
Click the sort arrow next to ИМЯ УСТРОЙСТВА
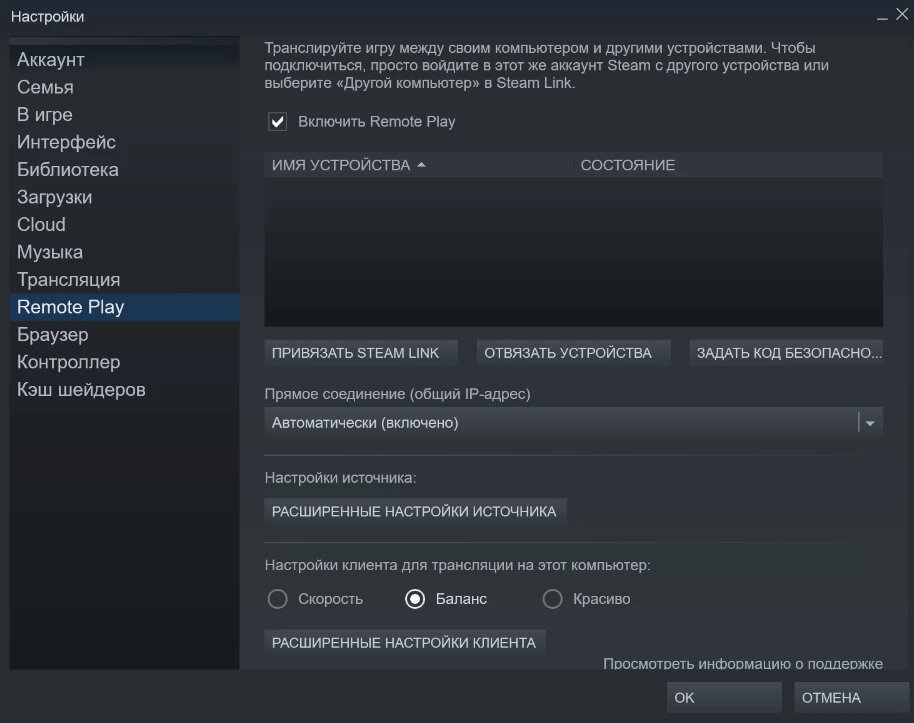click(421, 166)
